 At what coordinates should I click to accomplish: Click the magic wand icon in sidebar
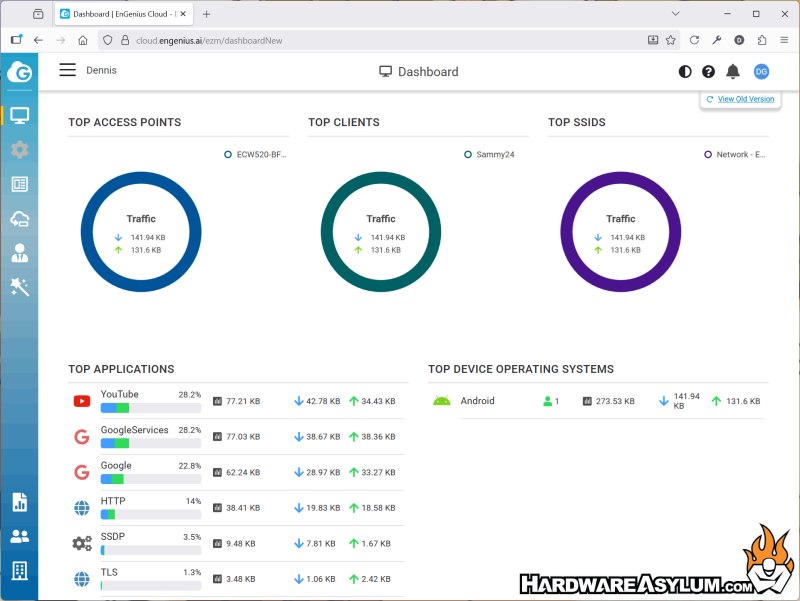pyautogui.click(x=19, y=287)
